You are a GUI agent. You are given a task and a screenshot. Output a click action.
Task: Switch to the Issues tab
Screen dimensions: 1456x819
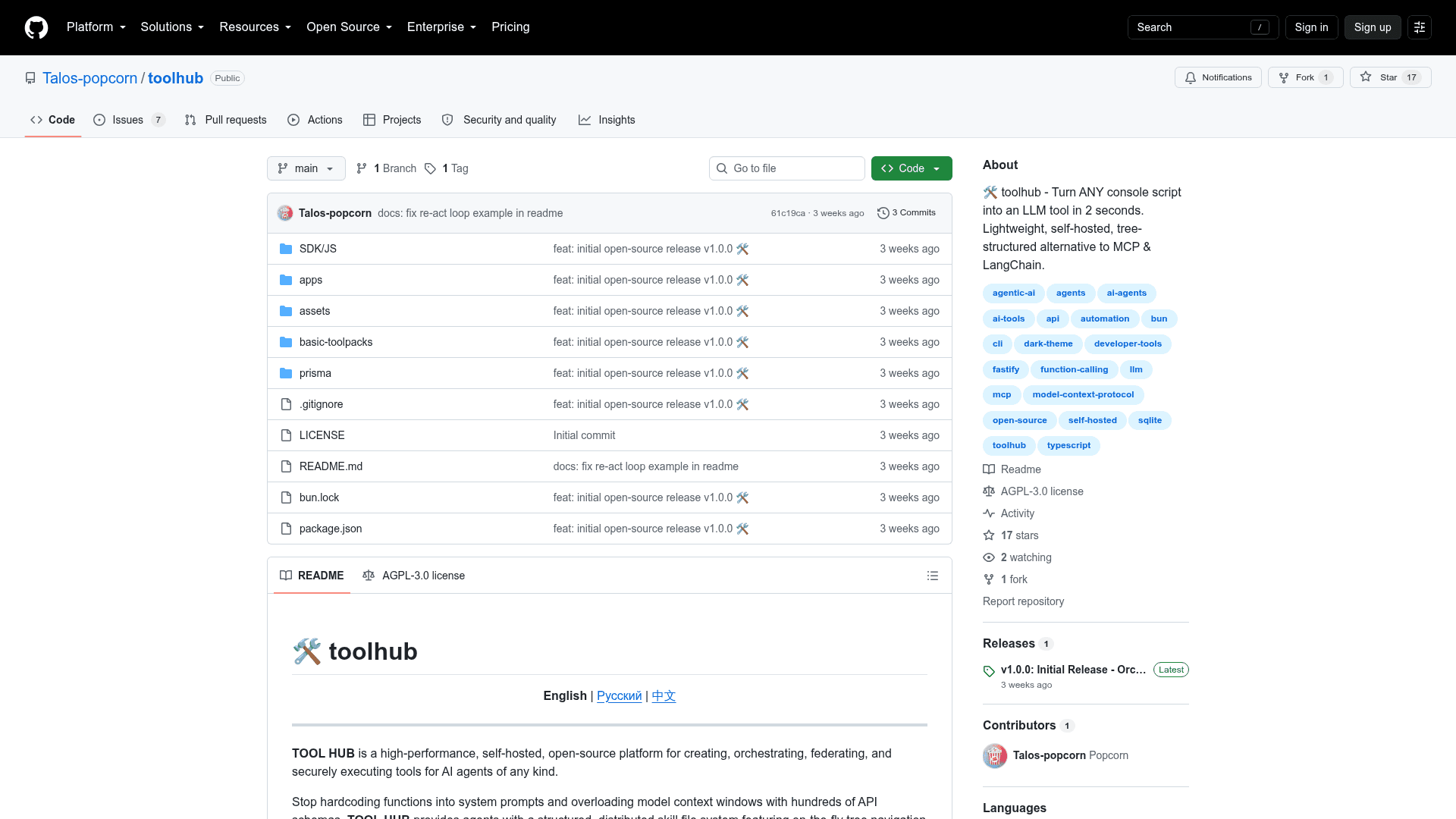[x=128, y=120]
